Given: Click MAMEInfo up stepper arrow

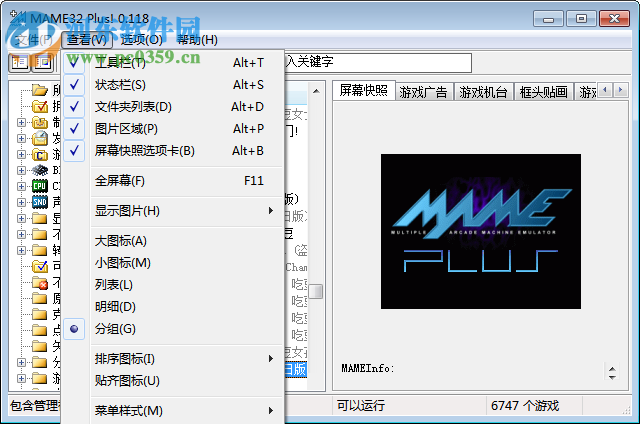Looking at the screenshot, I should 612,369.
